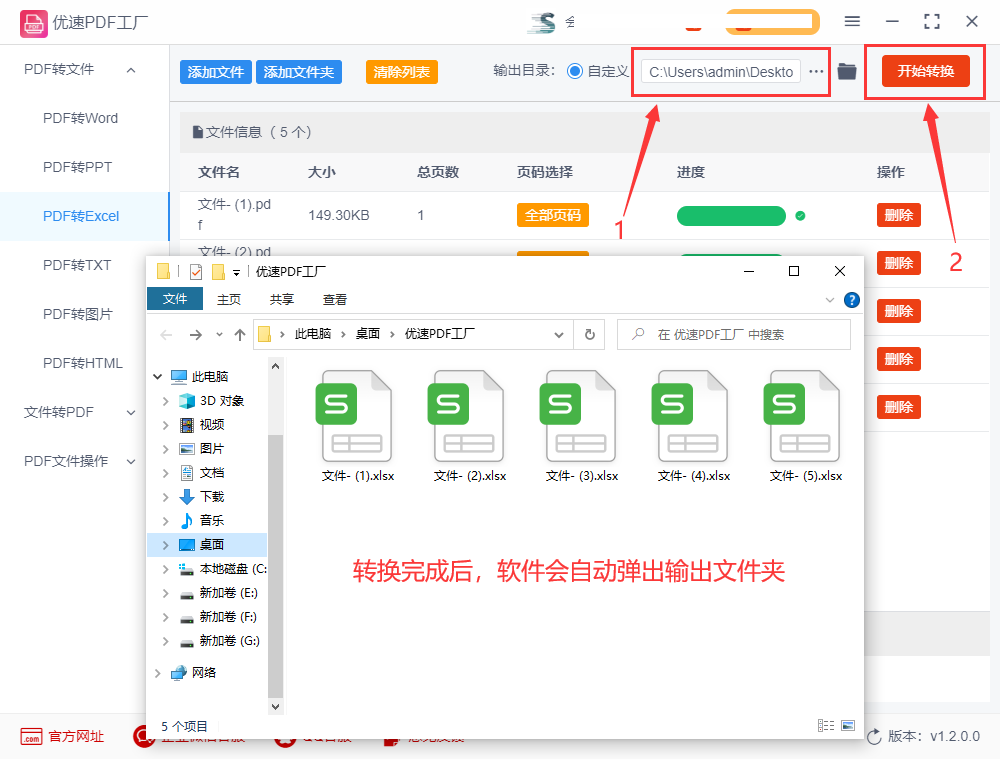Viewport: 1000px width, 760px height.
Task: Collapse 此电脑 tree node
Action: pyautogui.click(x=158, y=377)
